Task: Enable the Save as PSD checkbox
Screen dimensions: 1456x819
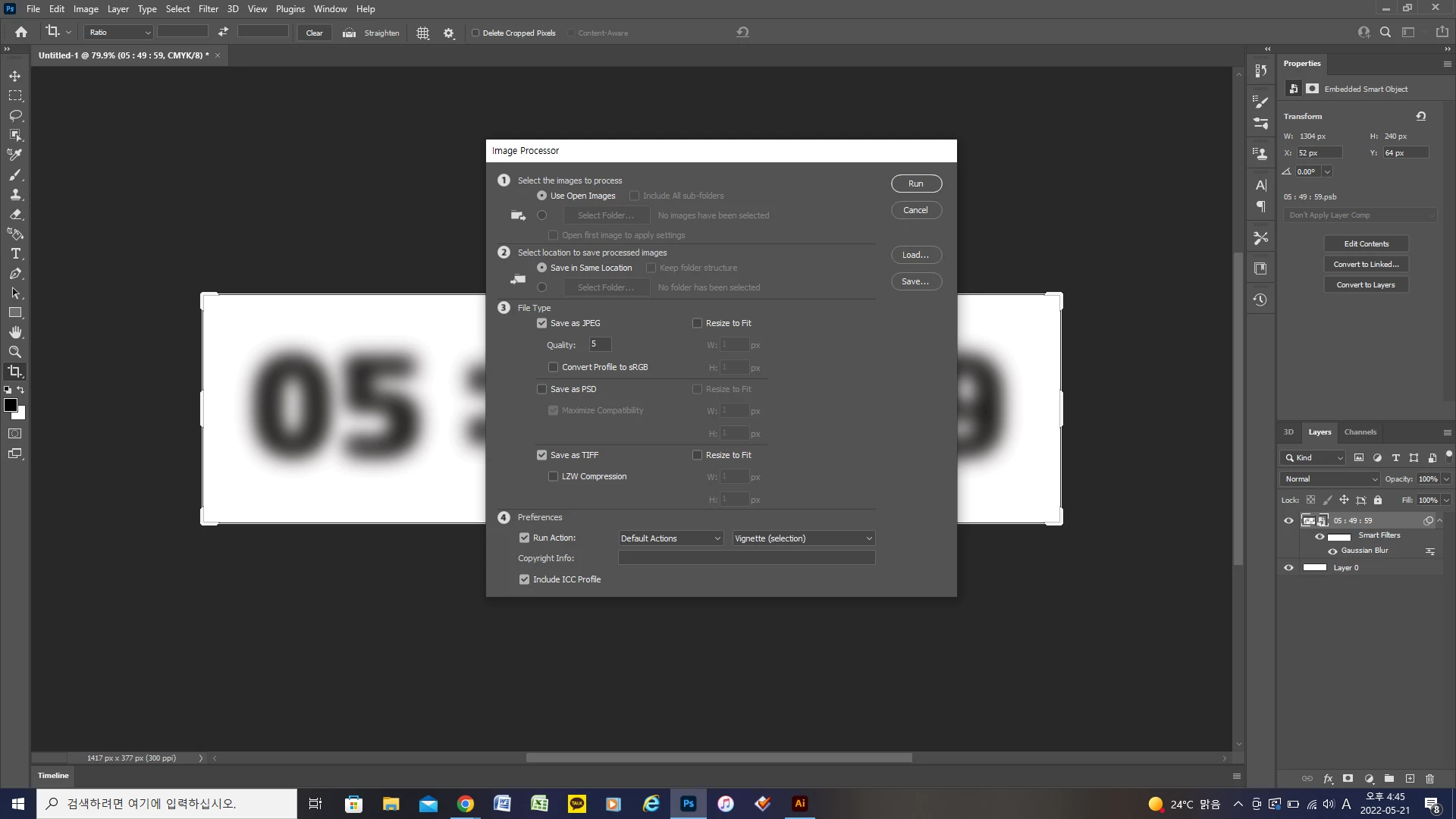Action: point(541,389)
